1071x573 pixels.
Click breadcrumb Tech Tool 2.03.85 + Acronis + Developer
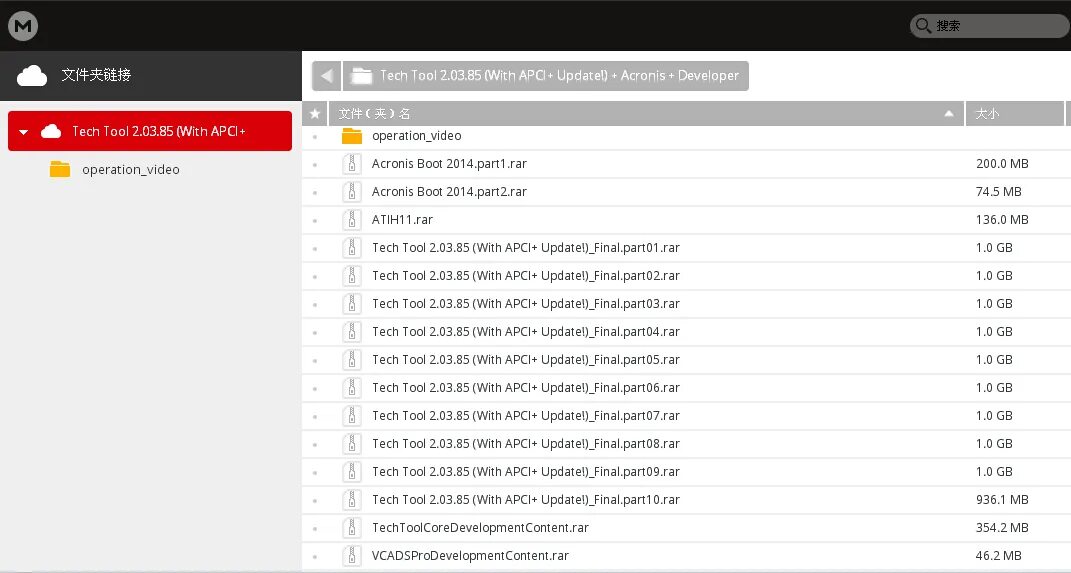(x=546, y=76)
